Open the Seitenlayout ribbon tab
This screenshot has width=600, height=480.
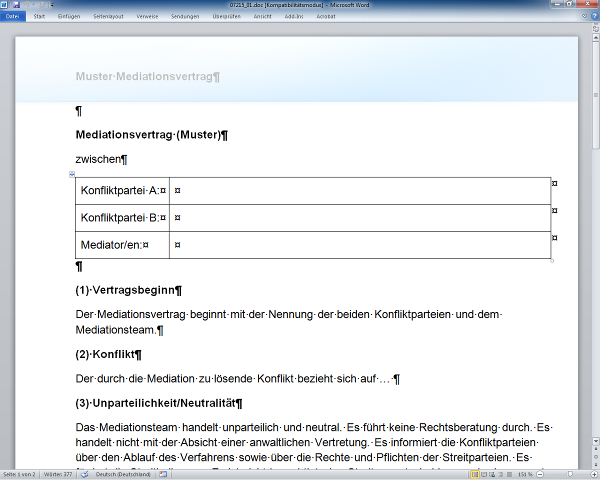pyautogui.click(x=107, y=17)
